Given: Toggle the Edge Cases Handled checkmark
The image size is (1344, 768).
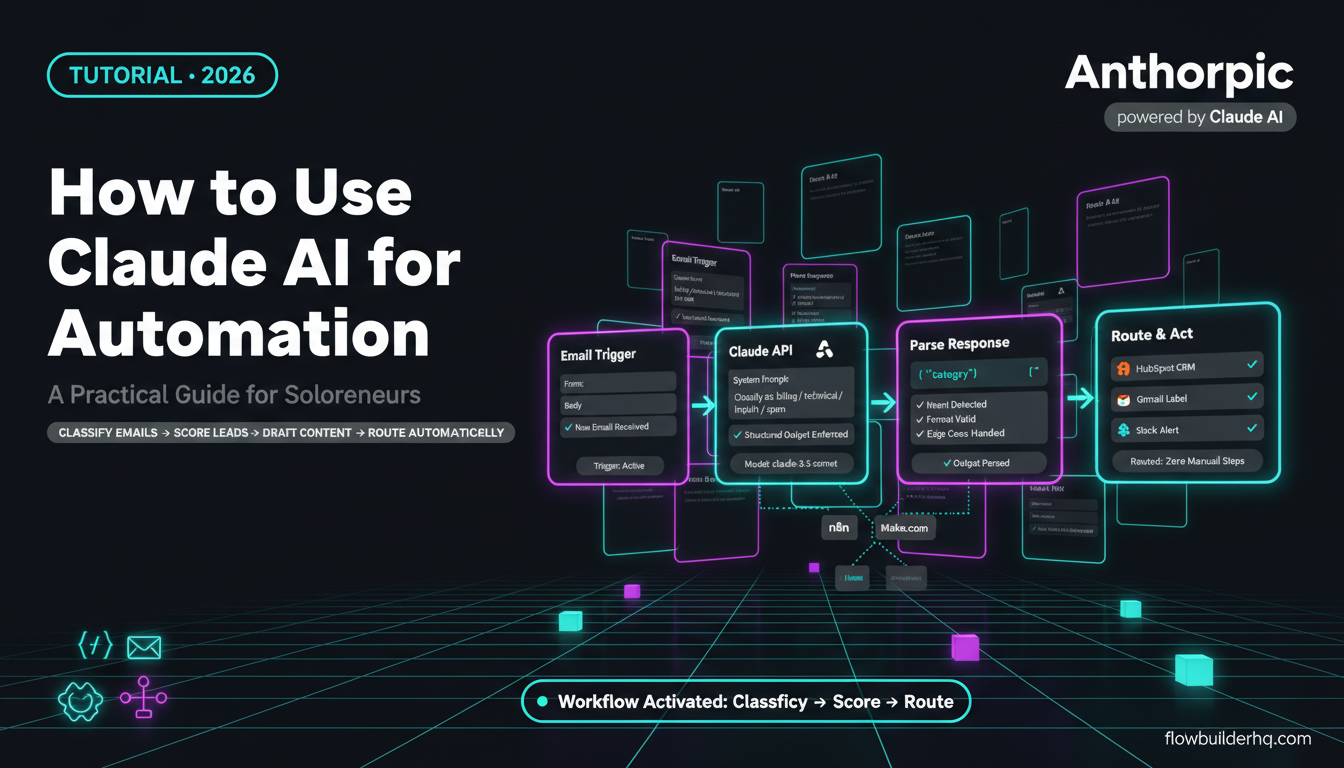Looking at the screenshot, I should (x=920, y=433).
